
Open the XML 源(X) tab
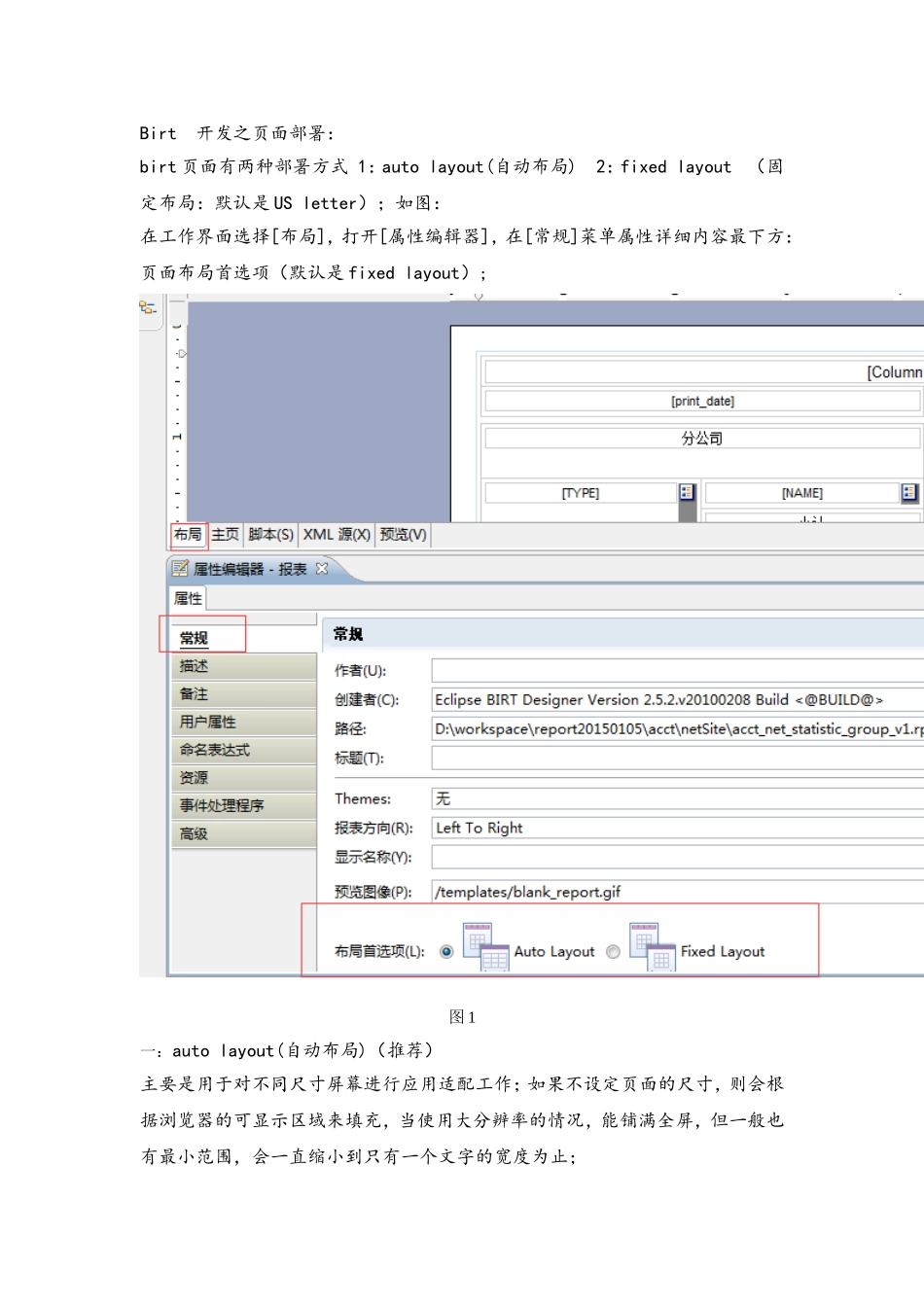[x=337, y=535]
